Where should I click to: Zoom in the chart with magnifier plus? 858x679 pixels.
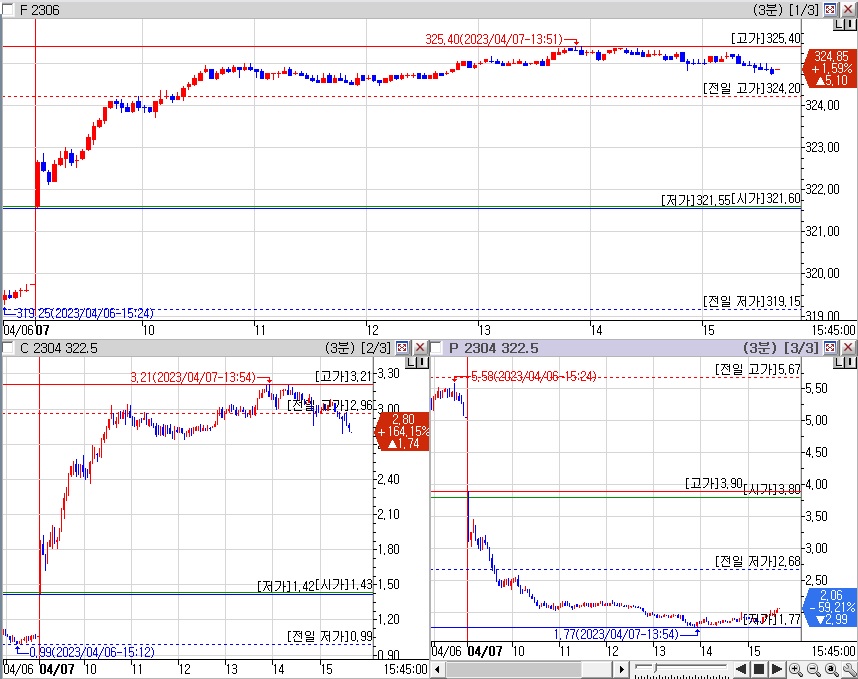pos(796,669)
